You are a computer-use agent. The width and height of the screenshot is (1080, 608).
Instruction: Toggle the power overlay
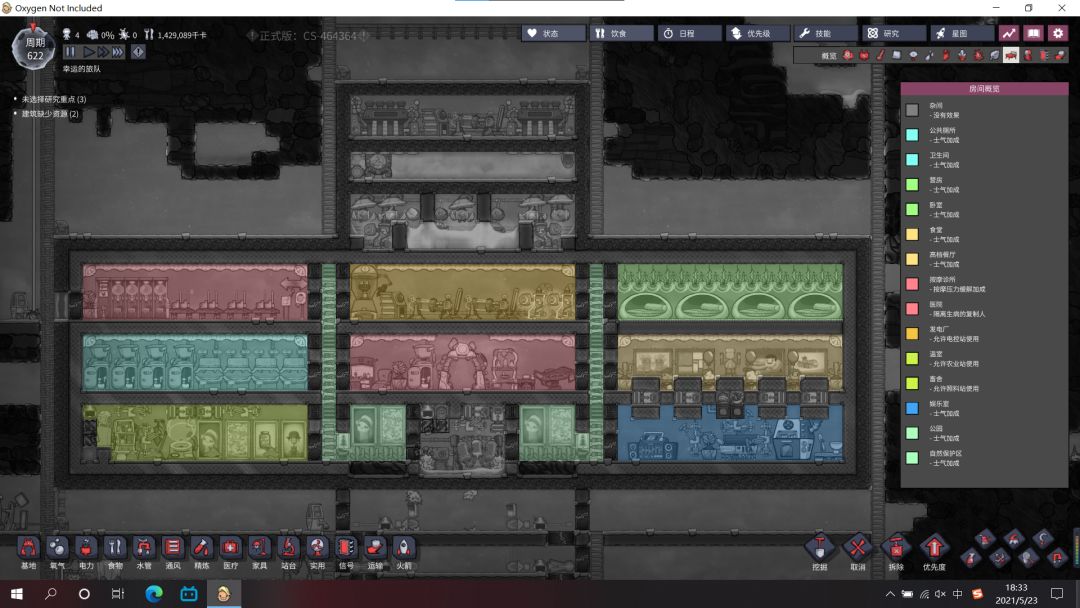tap(864, 55)
